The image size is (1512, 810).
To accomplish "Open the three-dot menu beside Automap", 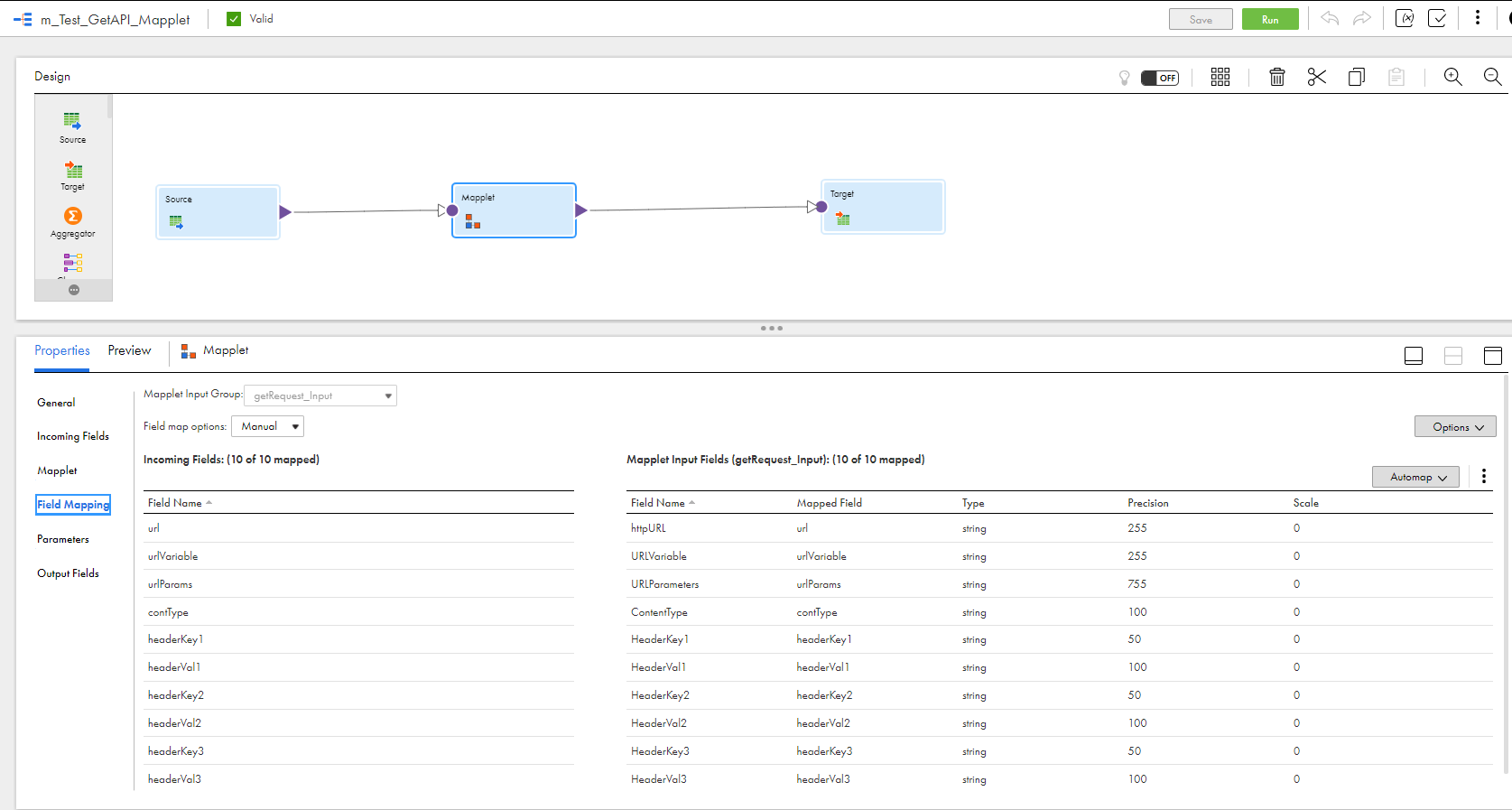I will pos(1484,476).
